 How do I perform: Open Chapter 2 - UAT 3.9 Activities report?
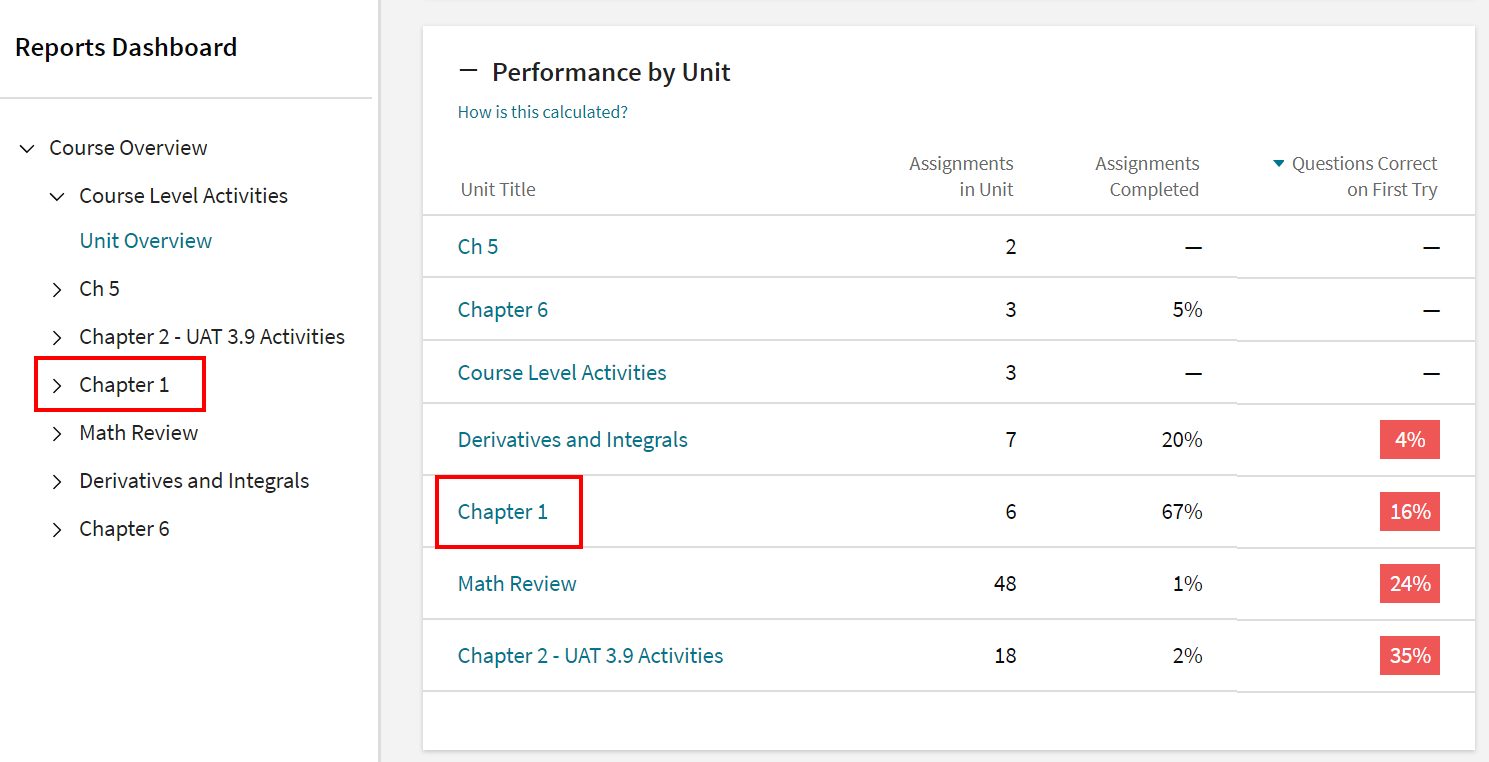click(x=590, y=655)
